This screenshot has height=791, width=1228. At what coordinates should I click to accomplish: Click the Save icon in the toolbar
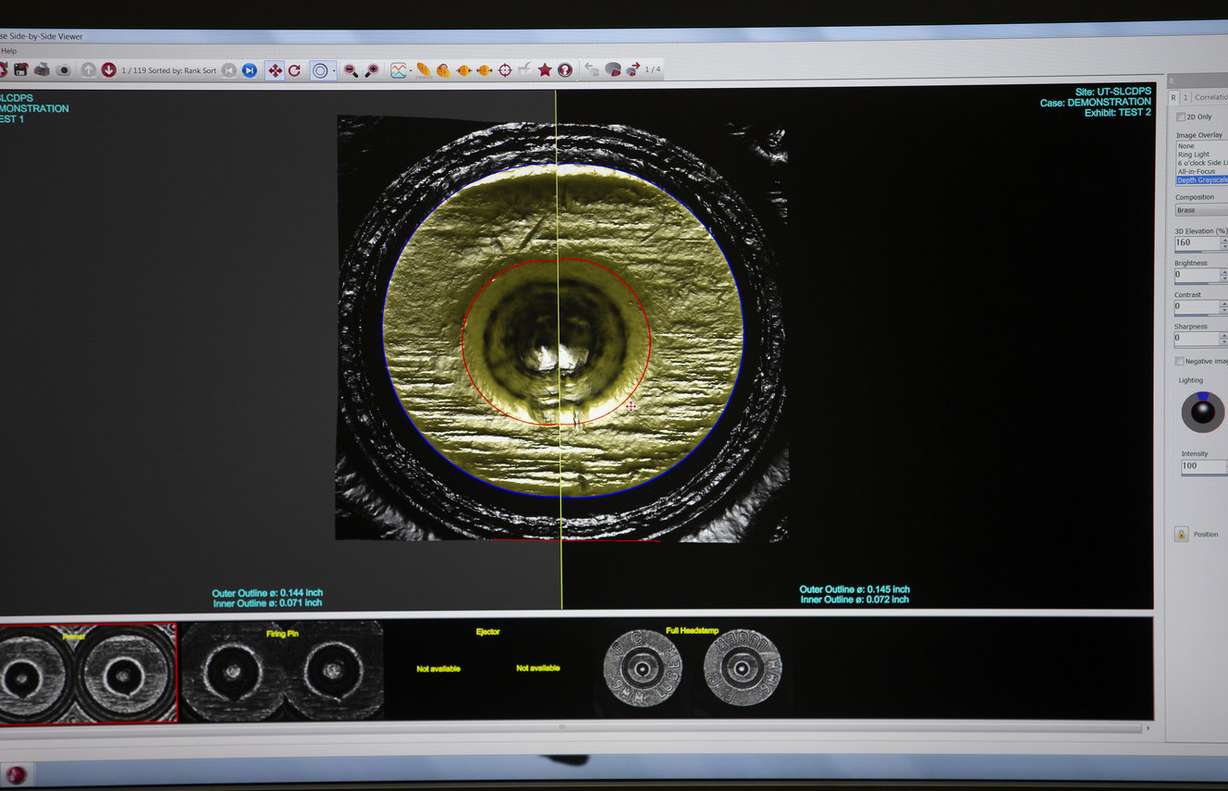tap(22, 69)
